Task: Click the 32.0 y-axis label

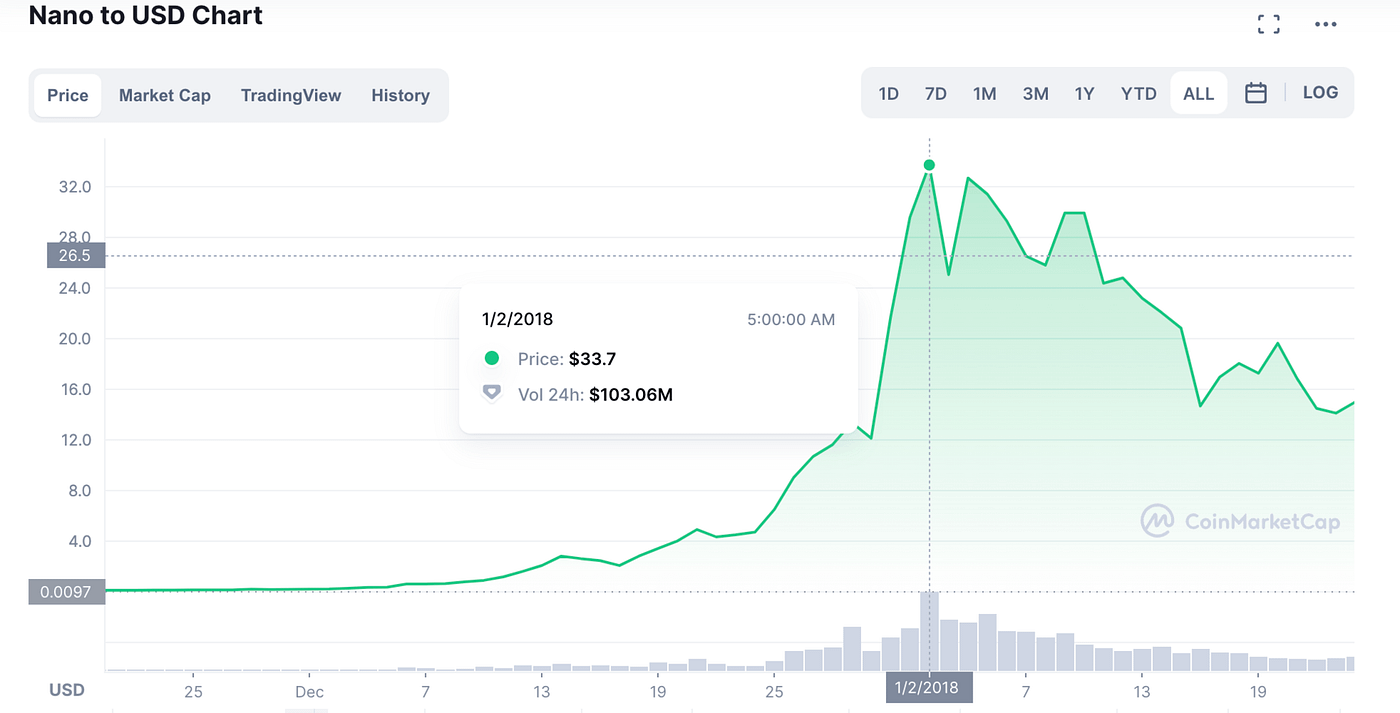Action: pyautogui.click(x=75, y=187)
